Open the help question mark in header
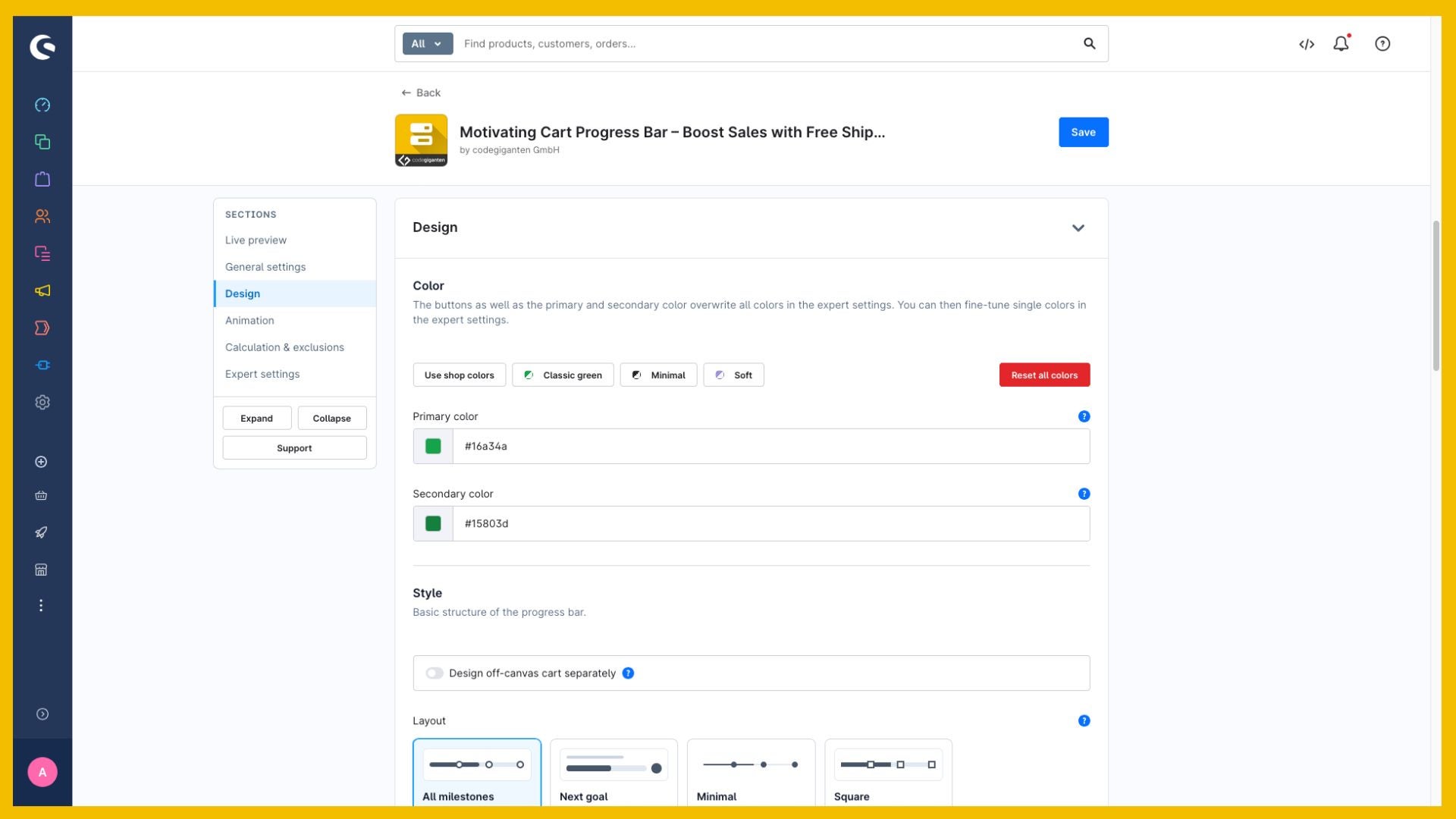Screen dimensions: 1456x819 tap(1382, 43)
